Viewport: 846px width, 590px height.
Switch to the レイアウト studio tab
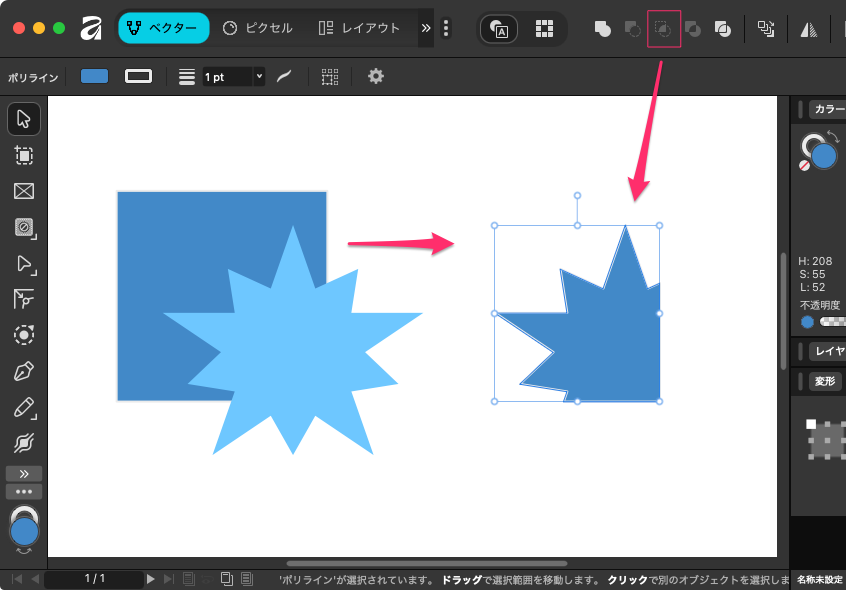(359, 28)
